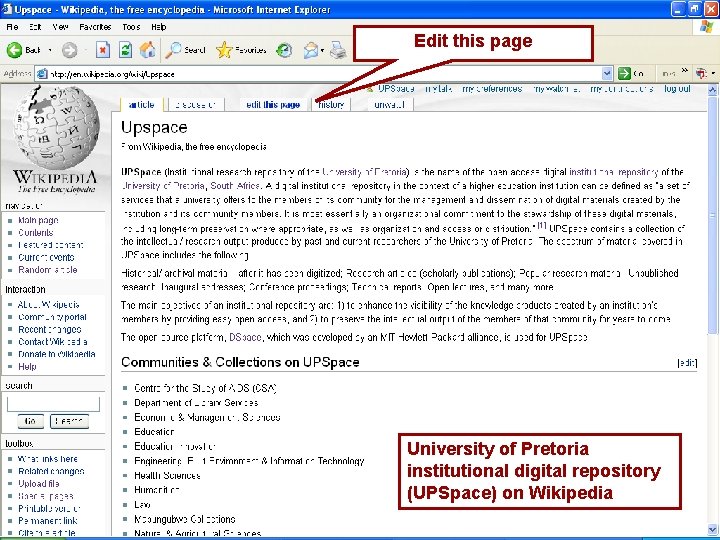This screenshot has width=720, height=540.
Task: Open Random article sidebar link
Action: 48,270
